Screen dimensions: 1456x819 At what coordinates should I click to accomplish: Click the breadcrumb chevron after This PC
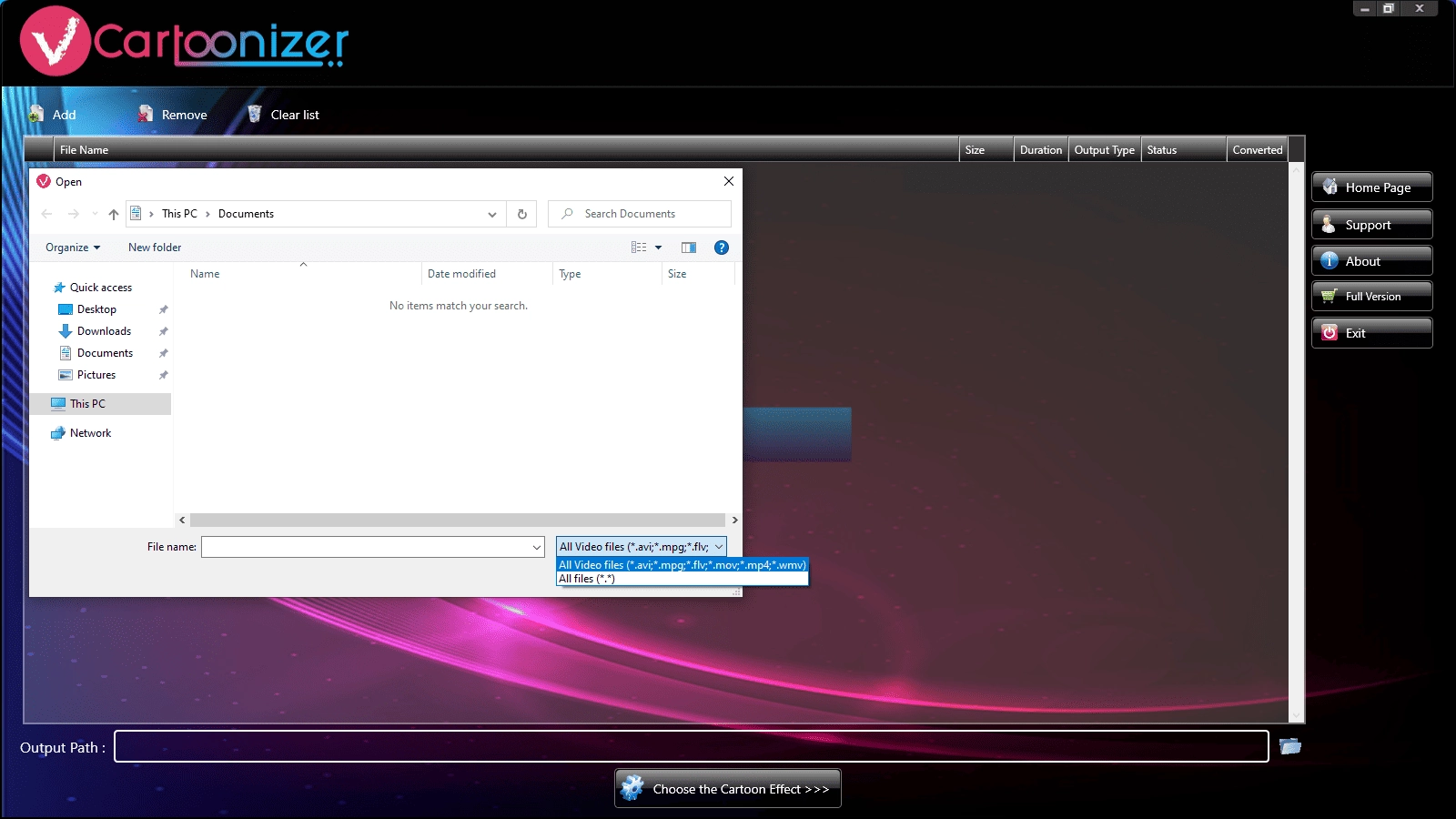click(207, 214)
